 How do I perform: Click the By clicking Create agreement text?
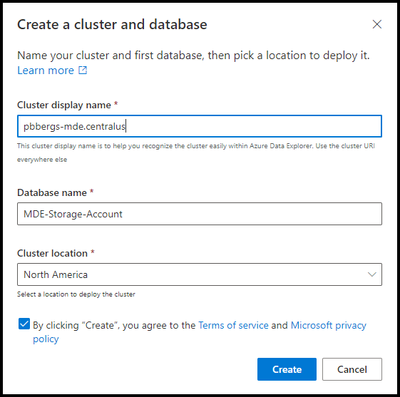(114, 325)
